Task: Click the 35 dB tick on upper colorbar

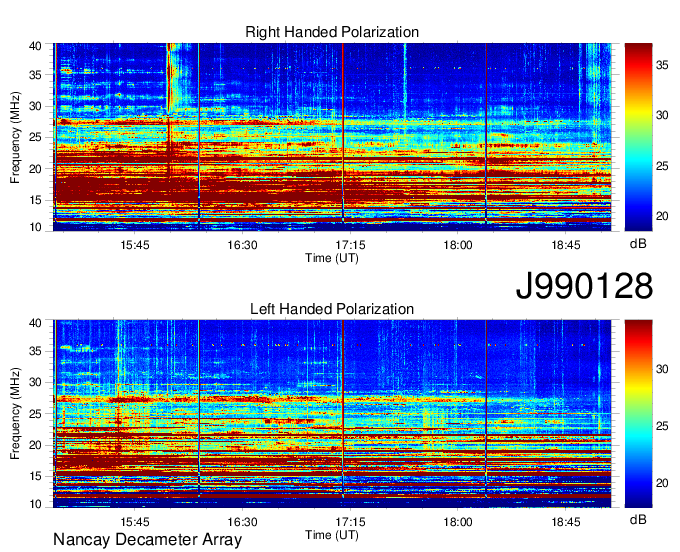Action: [662, 65]
